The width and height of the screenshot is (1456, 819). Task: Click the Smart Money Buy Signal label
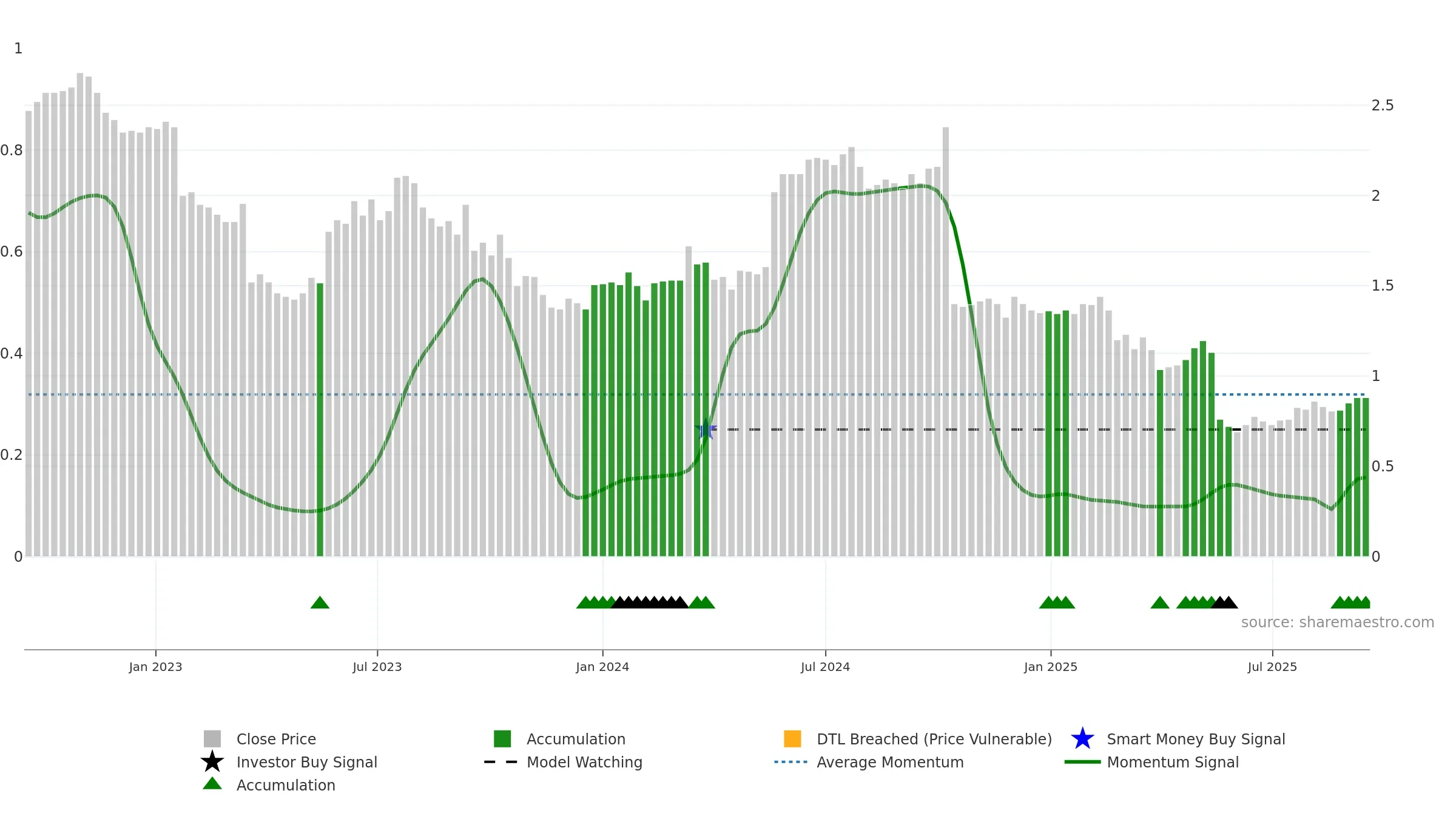coord(1196,739)
